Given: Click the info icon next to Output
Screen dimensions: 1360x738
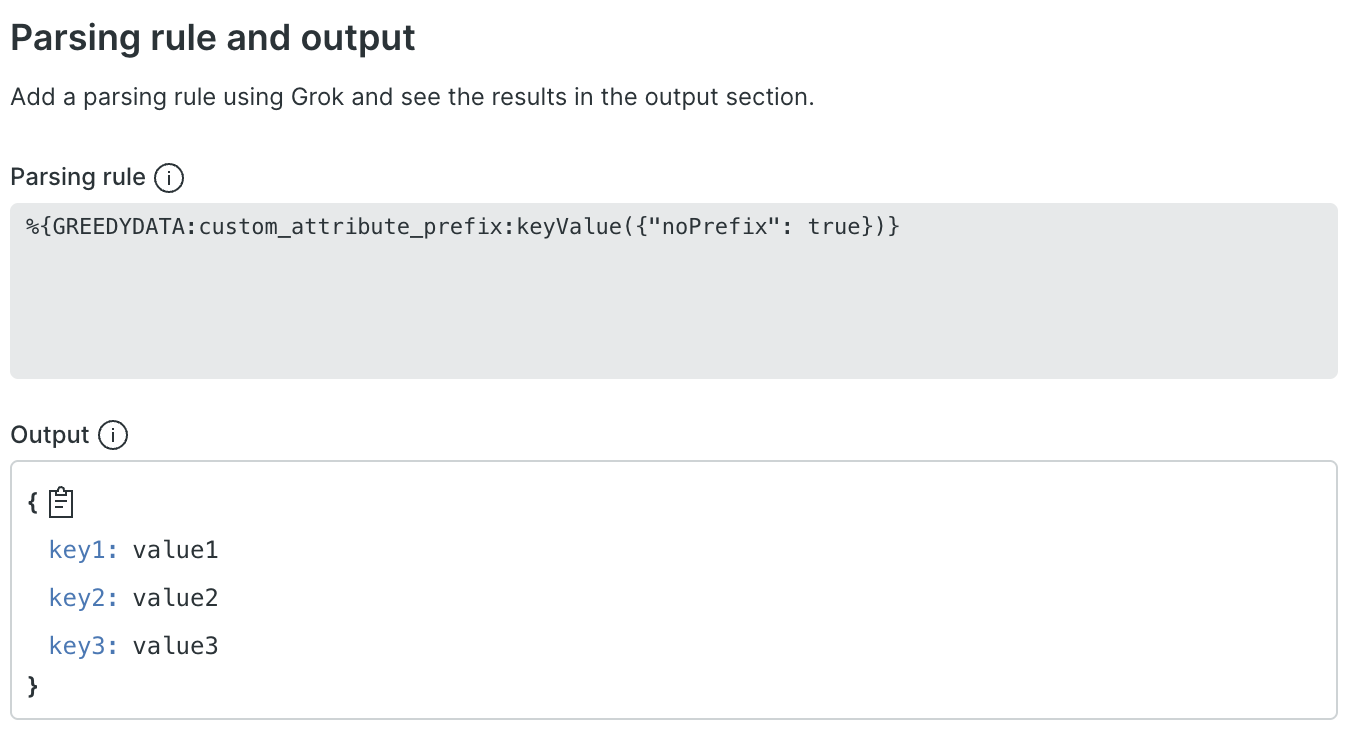Looking at the screenshot, I should [113, 436].
